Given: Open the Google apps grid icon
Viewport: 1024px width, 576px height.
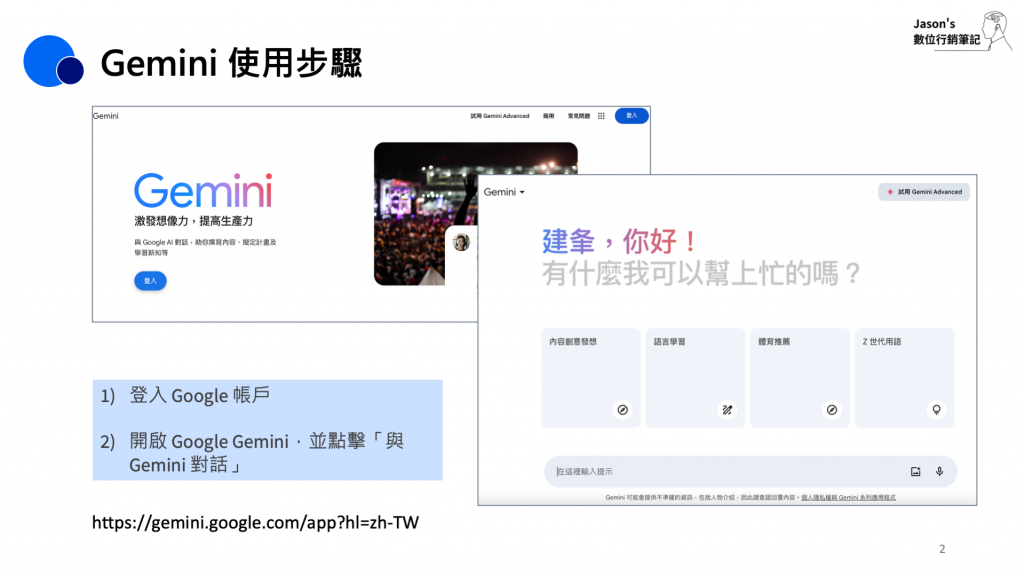Looking at the screenshot, I should pos(601,116).
